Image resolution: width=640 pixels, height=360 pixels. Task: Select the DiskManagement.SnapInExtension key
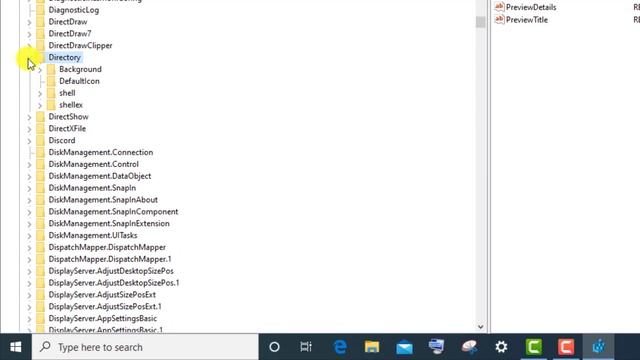[109, 223]
